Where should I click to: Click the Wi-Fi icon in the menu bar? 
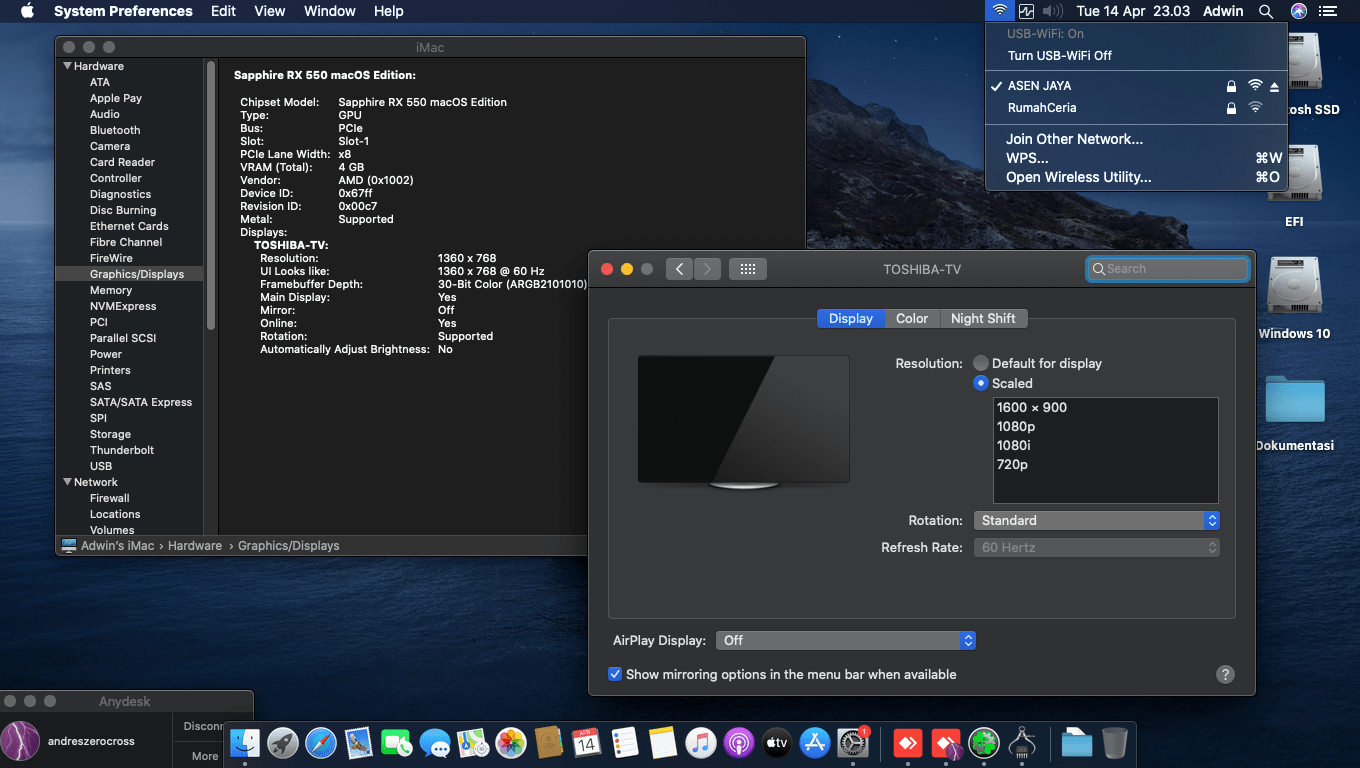[999, 11]
